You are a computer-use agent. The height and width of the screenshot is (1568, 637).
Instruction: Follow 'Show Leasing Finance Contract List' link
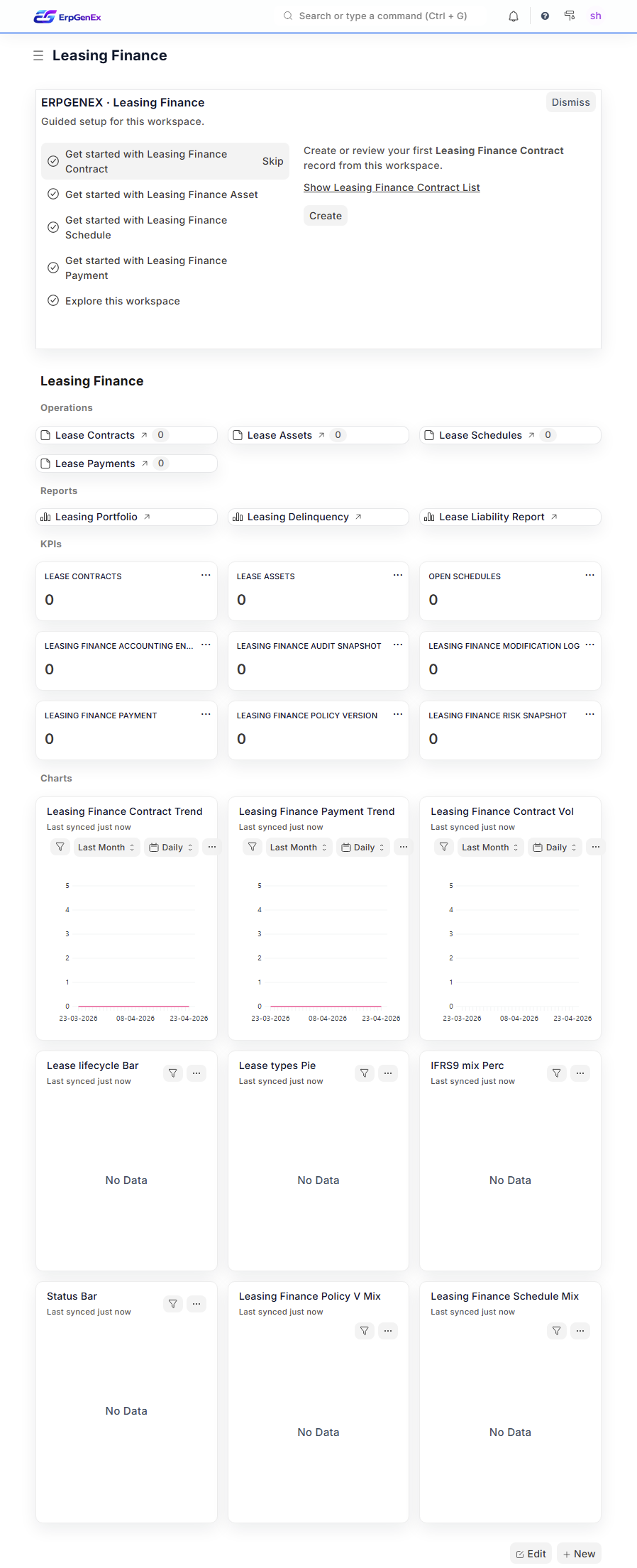tap(392, 187)
